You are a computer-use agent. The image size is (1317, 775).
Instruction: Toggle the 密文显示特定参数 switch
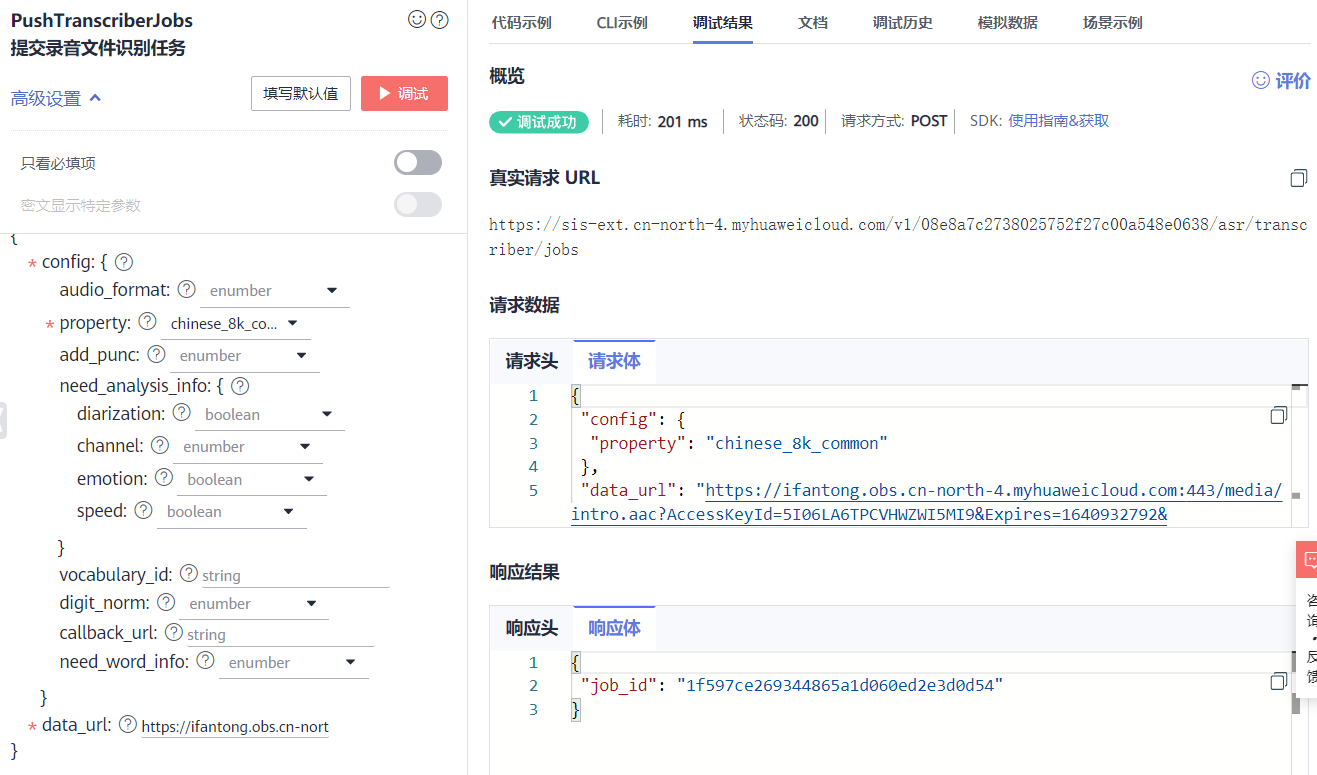[418, 205]
